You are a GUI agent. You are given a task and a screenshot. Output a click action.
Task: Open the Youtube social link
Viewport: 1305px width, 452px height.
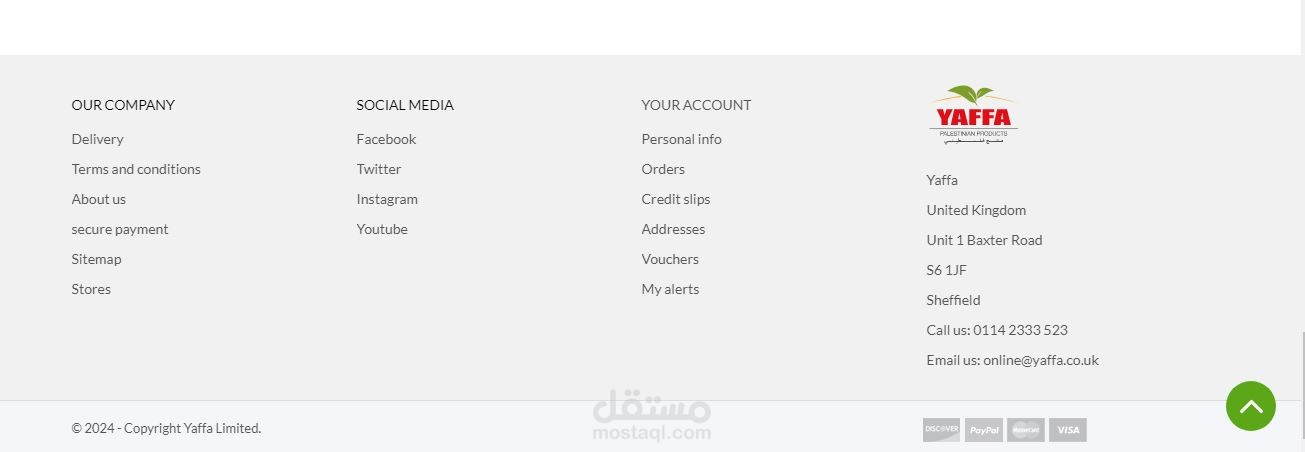click(x=382, y=229)
